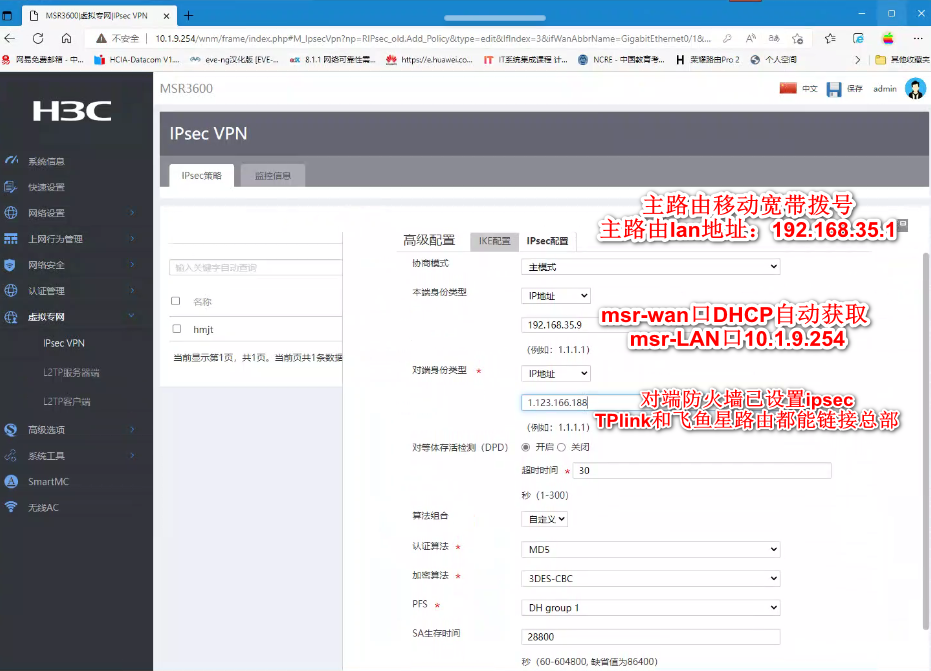Close the MSR3600 IPsec VPN tab
The image size is (931, 671).
click(167, 16)
